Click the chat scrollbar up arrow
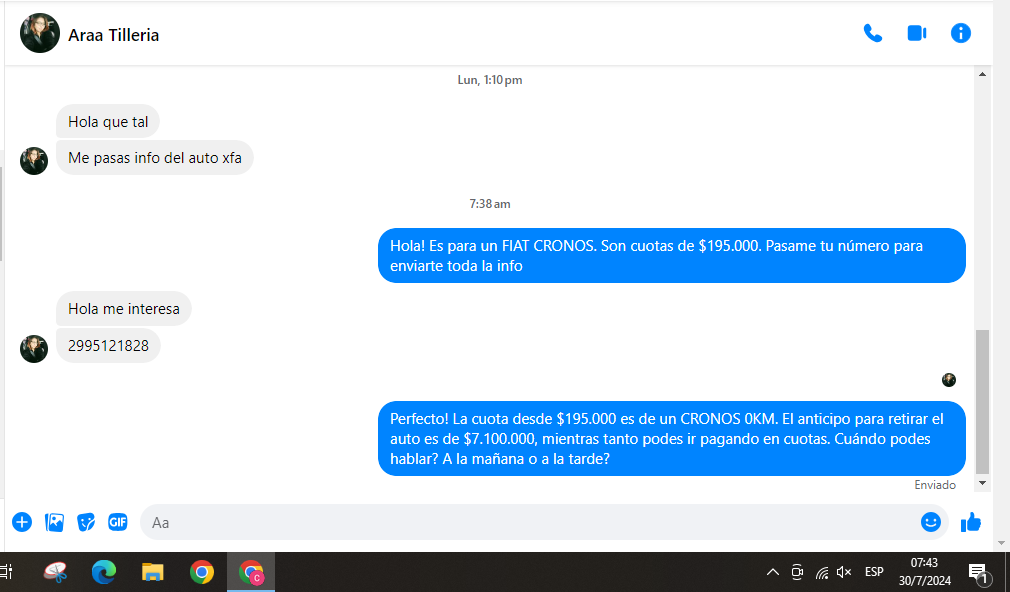 pos(982,74)
